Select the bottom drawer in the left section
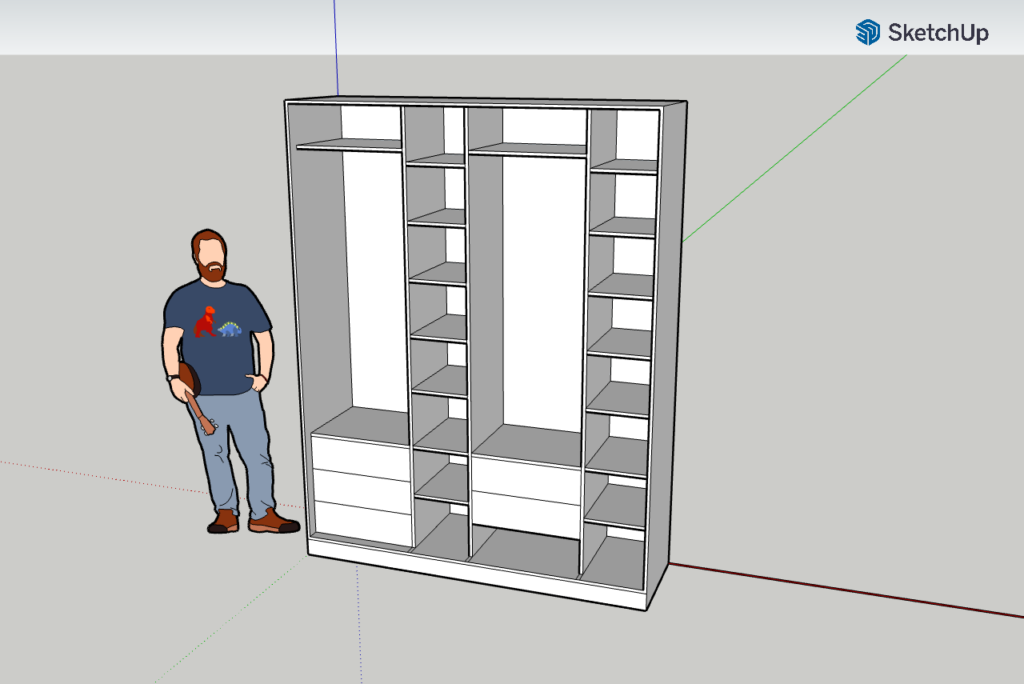This screenshot has height=684, width=1024. click(362, 523)
